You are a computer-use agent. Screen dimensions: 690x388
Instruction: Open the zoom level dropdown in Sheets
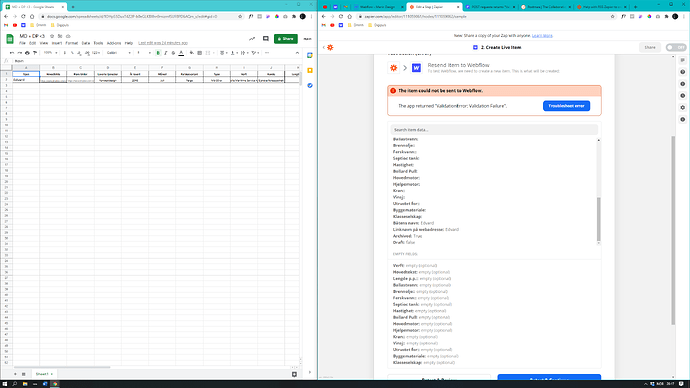click(x=51, y=53)
